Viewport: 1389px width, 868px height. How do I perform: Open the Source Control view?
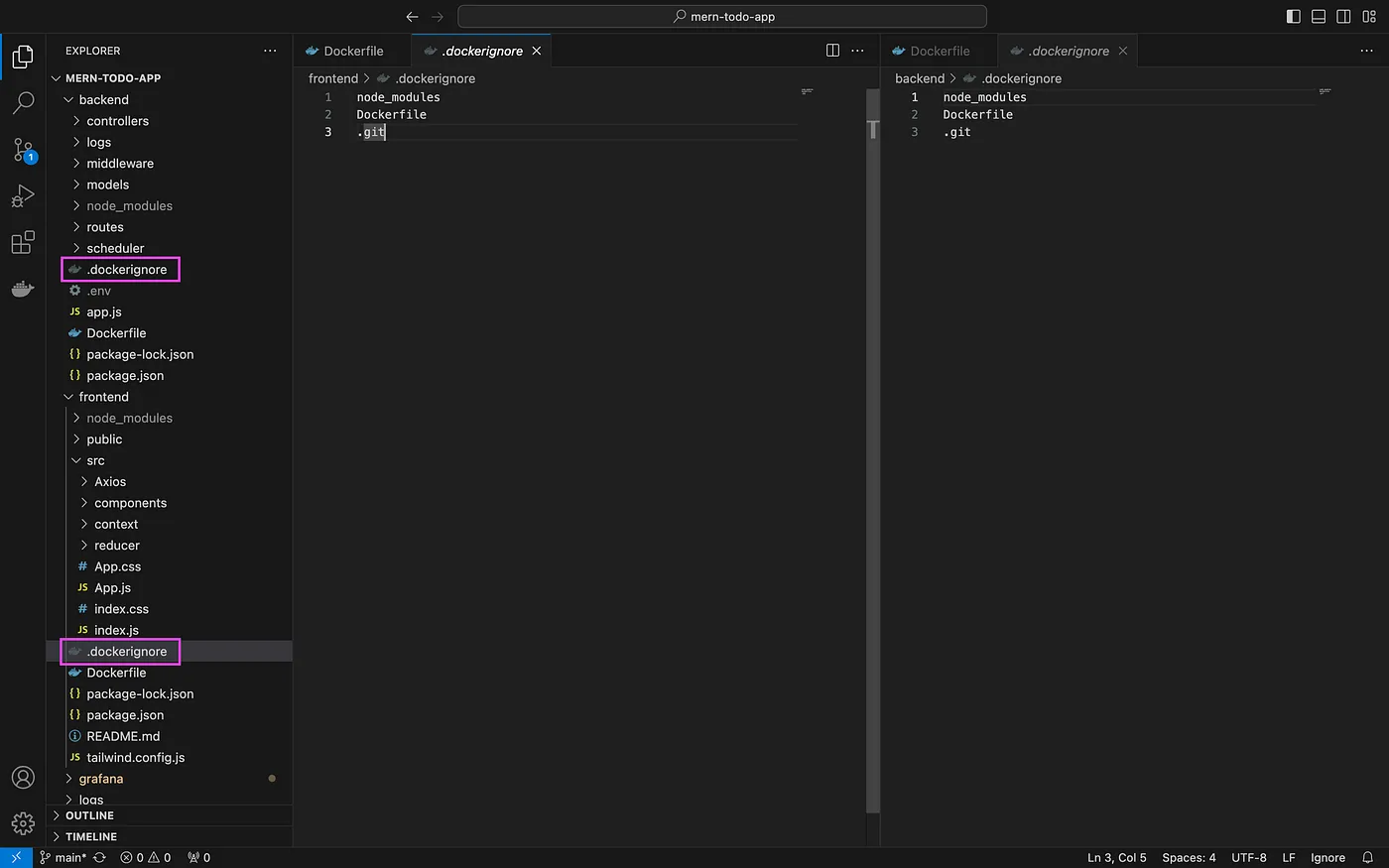tap(23, 150)
